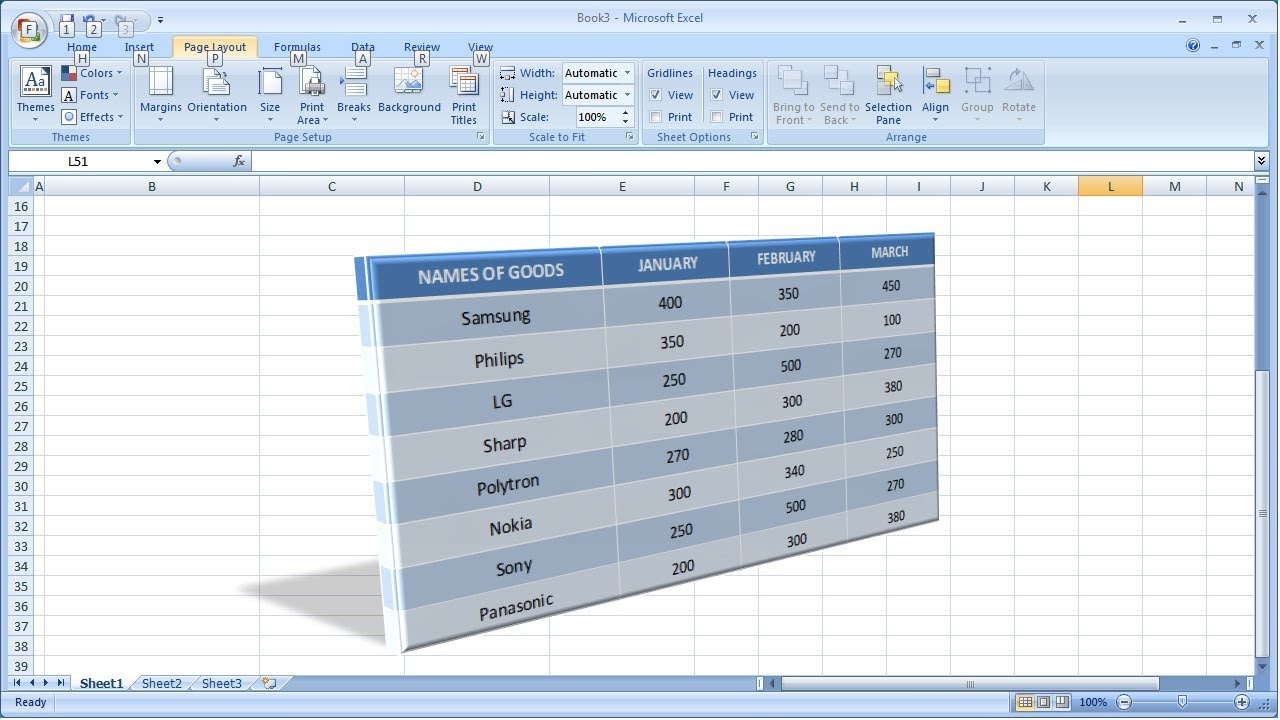Viewport: 1280px width, 720px height.
Task: Switch to Page Break Preview in status bar
Action: pyautogui.click(x=1063, y=702)
